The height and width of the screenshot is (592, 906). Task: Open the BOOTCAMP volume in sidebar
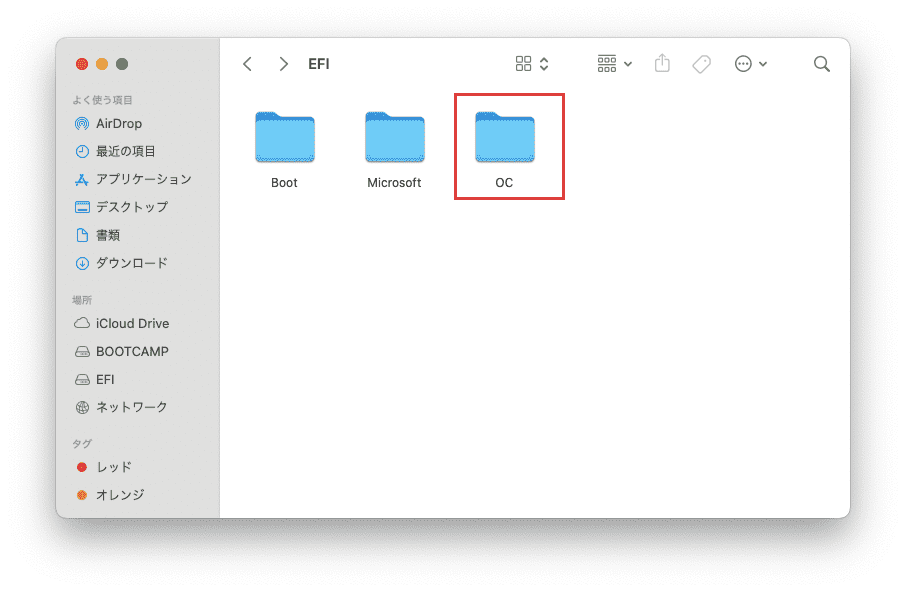tap(131, 352)
